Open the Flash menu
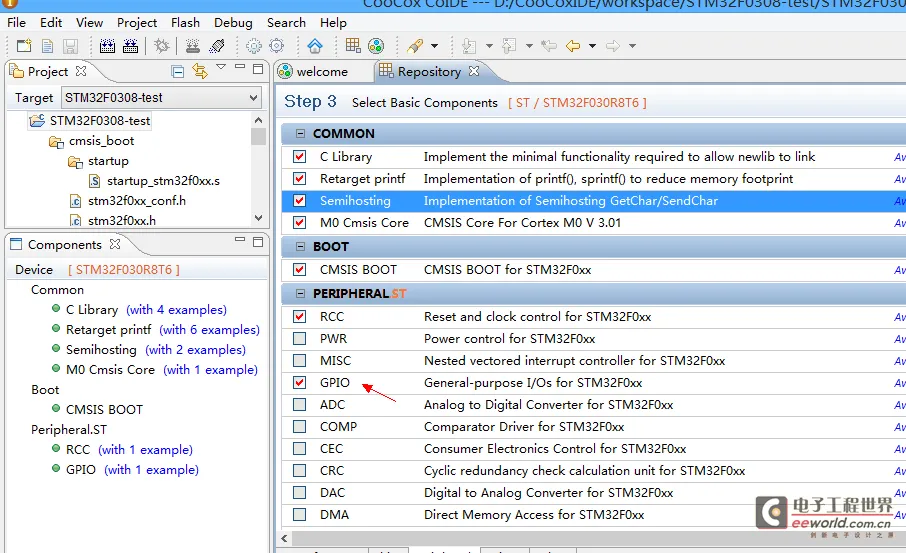906x553 pixels. (185, 23)
